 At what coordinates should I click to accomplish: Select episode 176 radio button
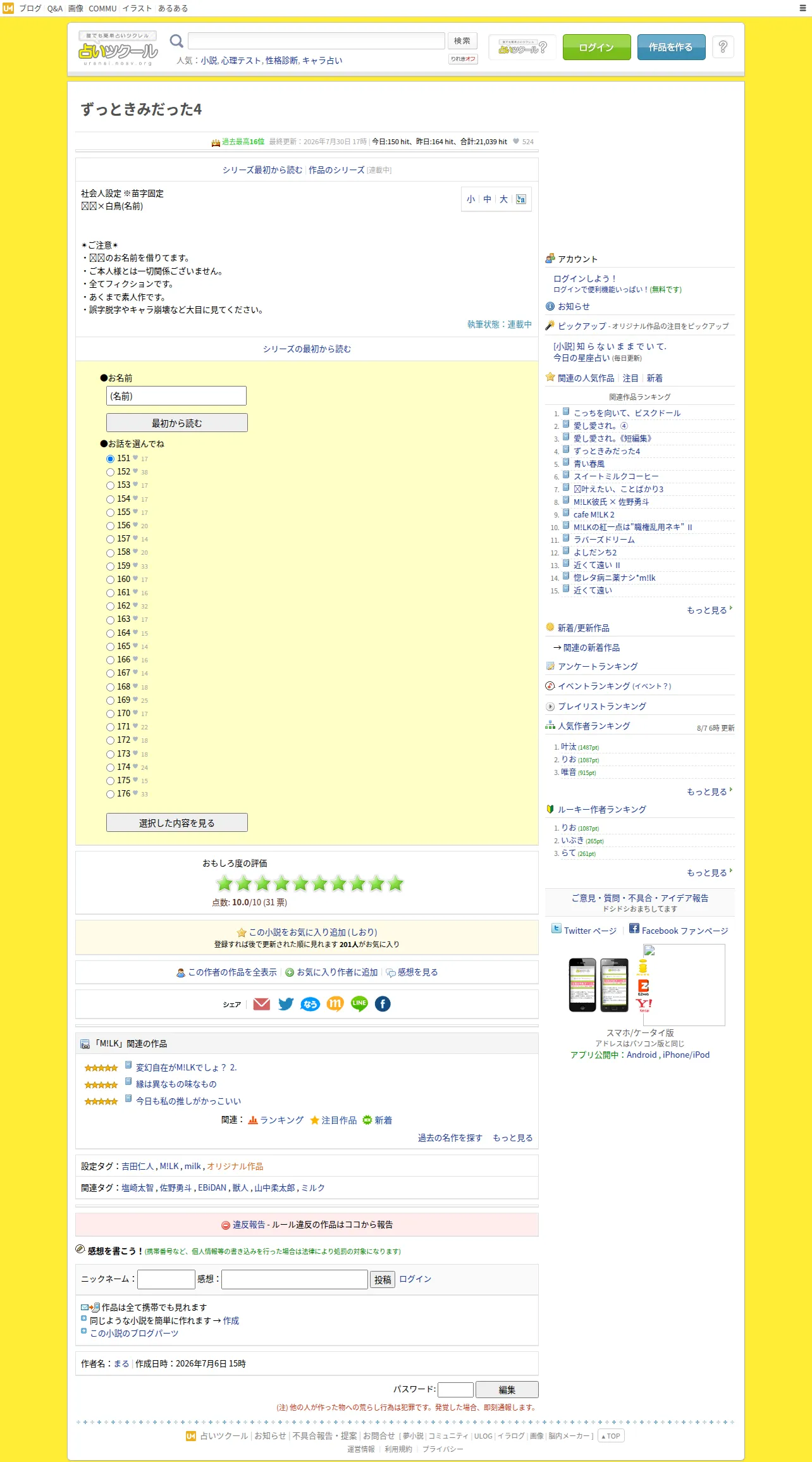click(110, 794)
